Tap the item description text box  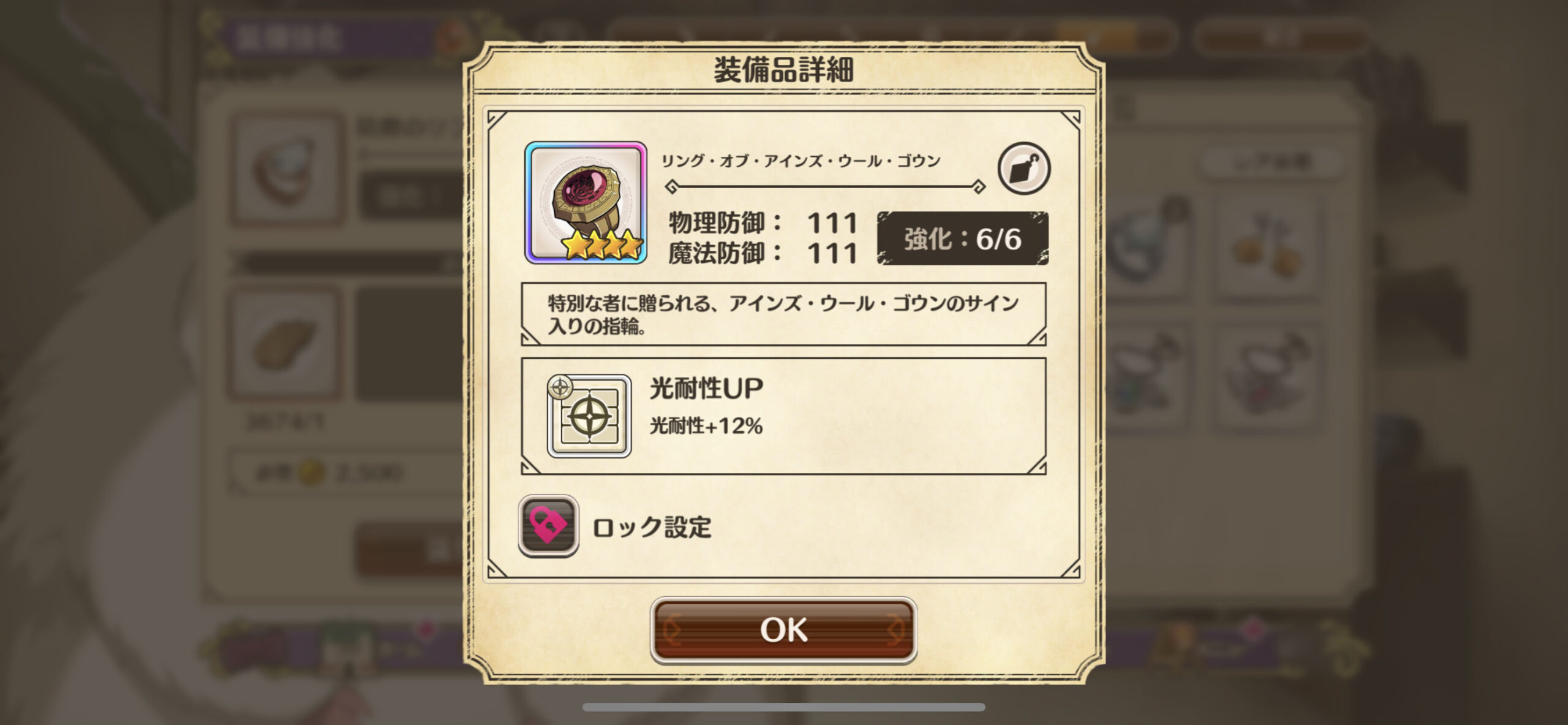(783, 314)
